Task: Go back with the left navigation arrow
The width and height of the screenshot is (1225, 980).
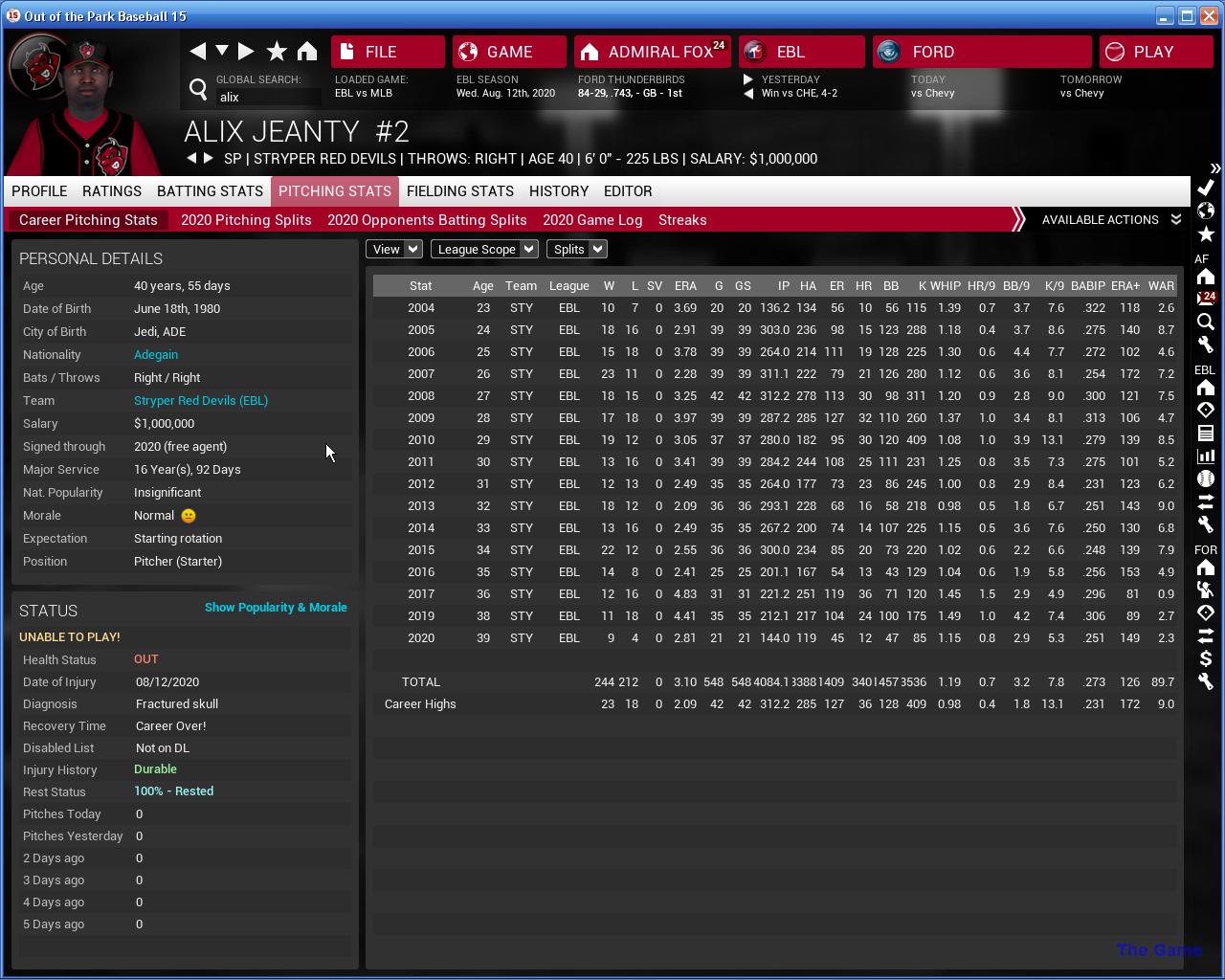Action: 198,51
